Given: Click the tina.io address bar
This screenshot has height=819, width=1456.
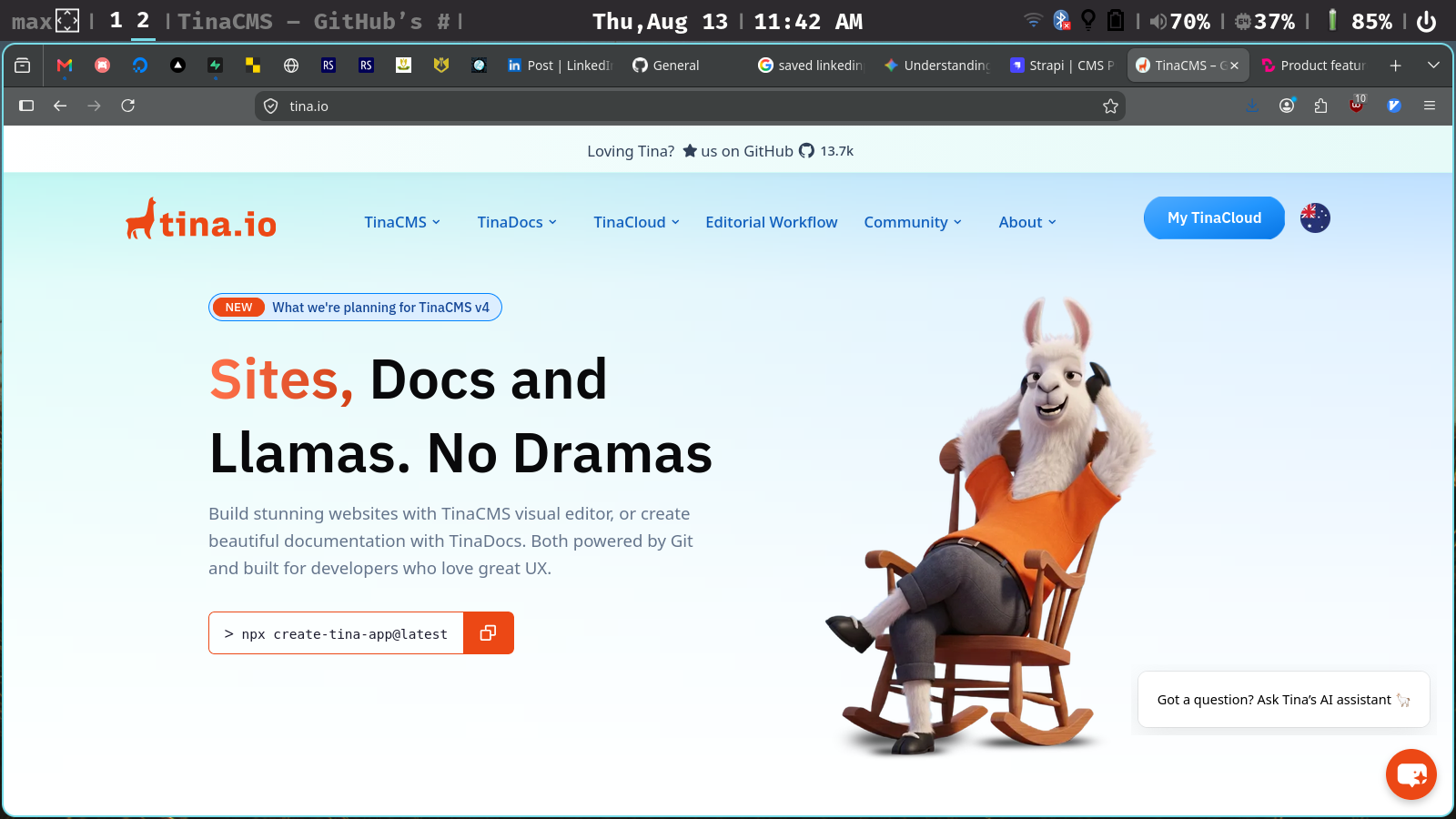Looking at the screenshot, I should click(690, 106).
